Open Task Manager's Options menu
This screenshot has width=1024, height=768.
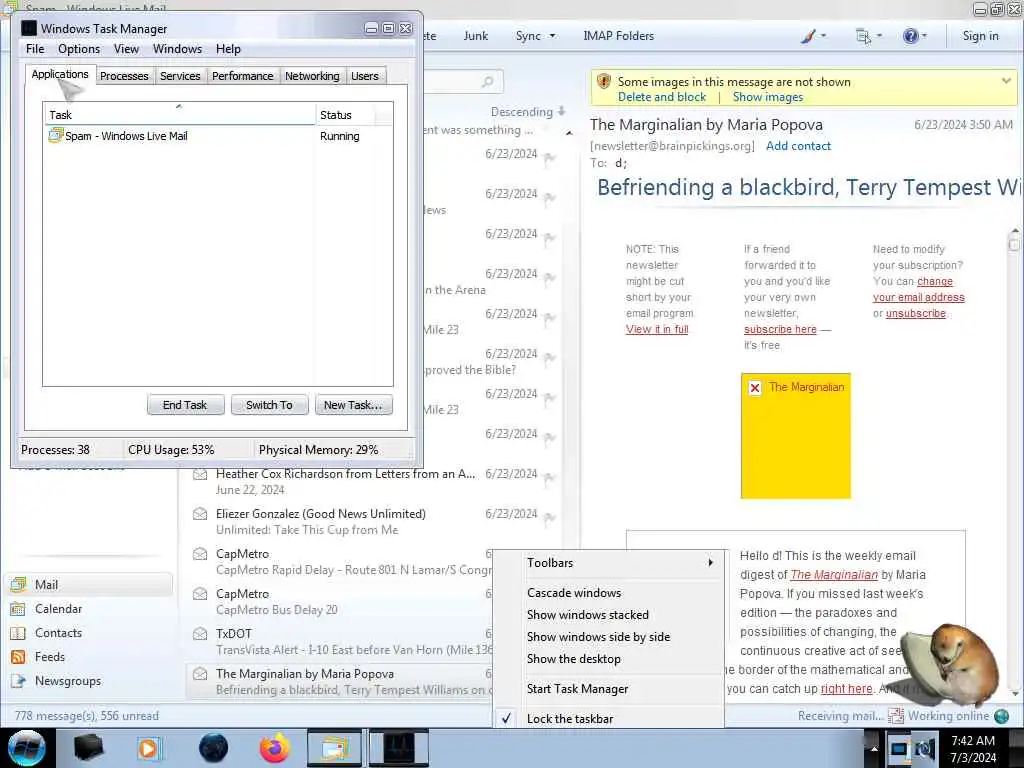pyautogui.click(x=79, y=49)
